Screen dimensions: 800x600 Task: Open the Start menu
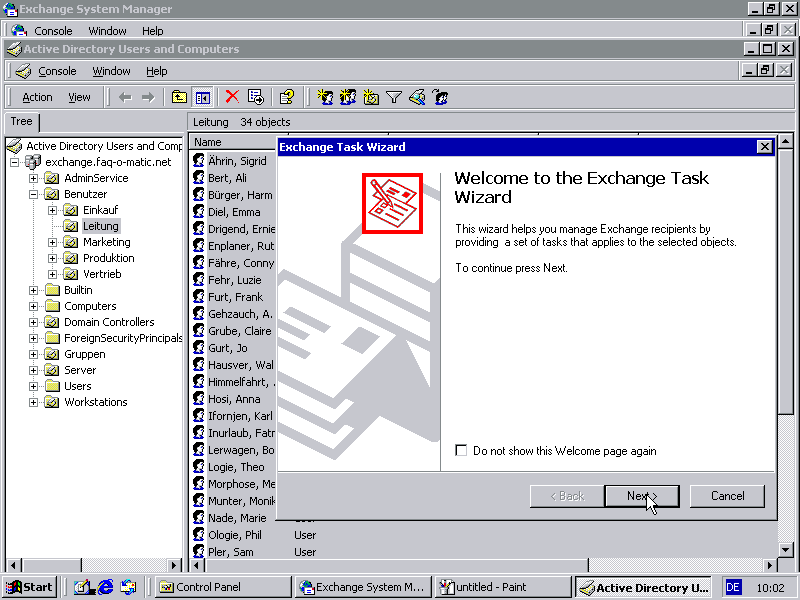click(30, 587)
